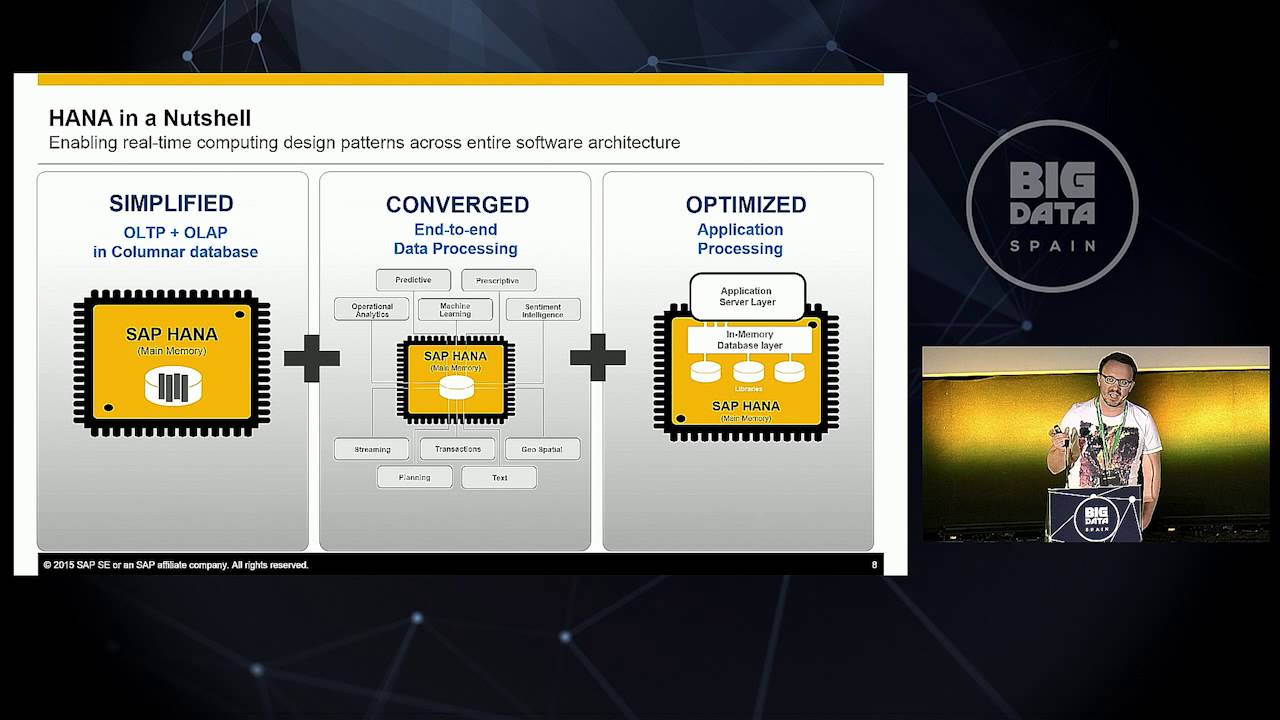Click the 'HANA in a Nutshell' slide title
1280x720 pixels.
click(150, 119)
